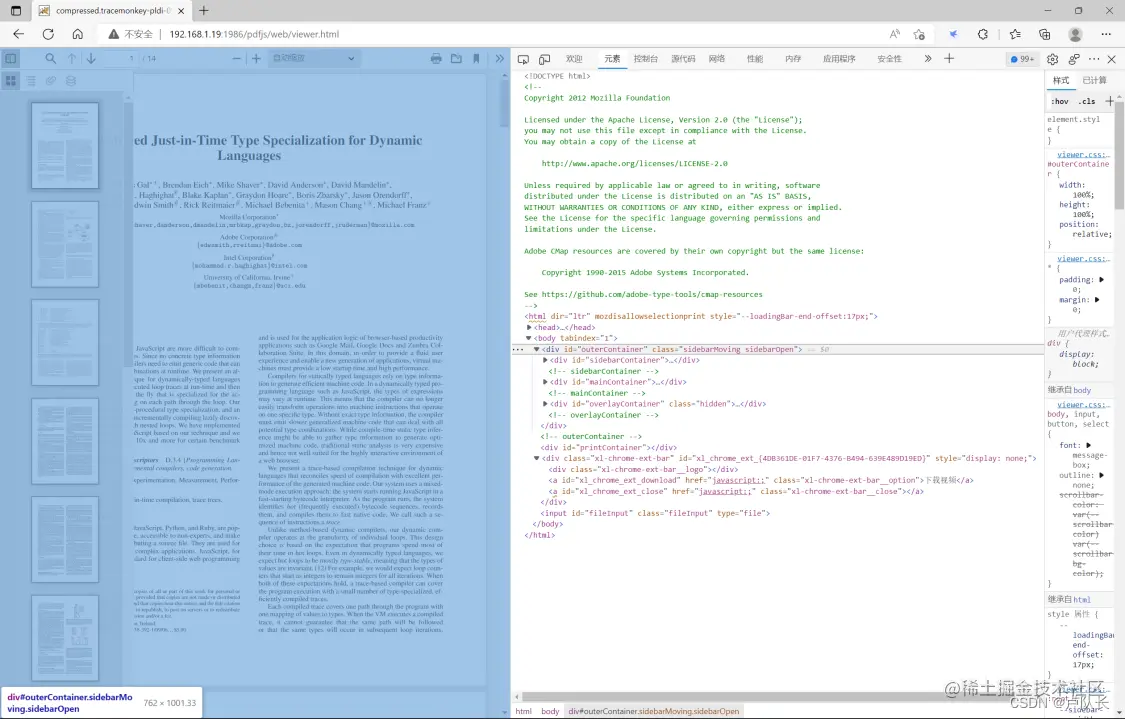Switch to the 内存 DevTools tab
Screen dimensions: 1125x719
tap(793, 59)
